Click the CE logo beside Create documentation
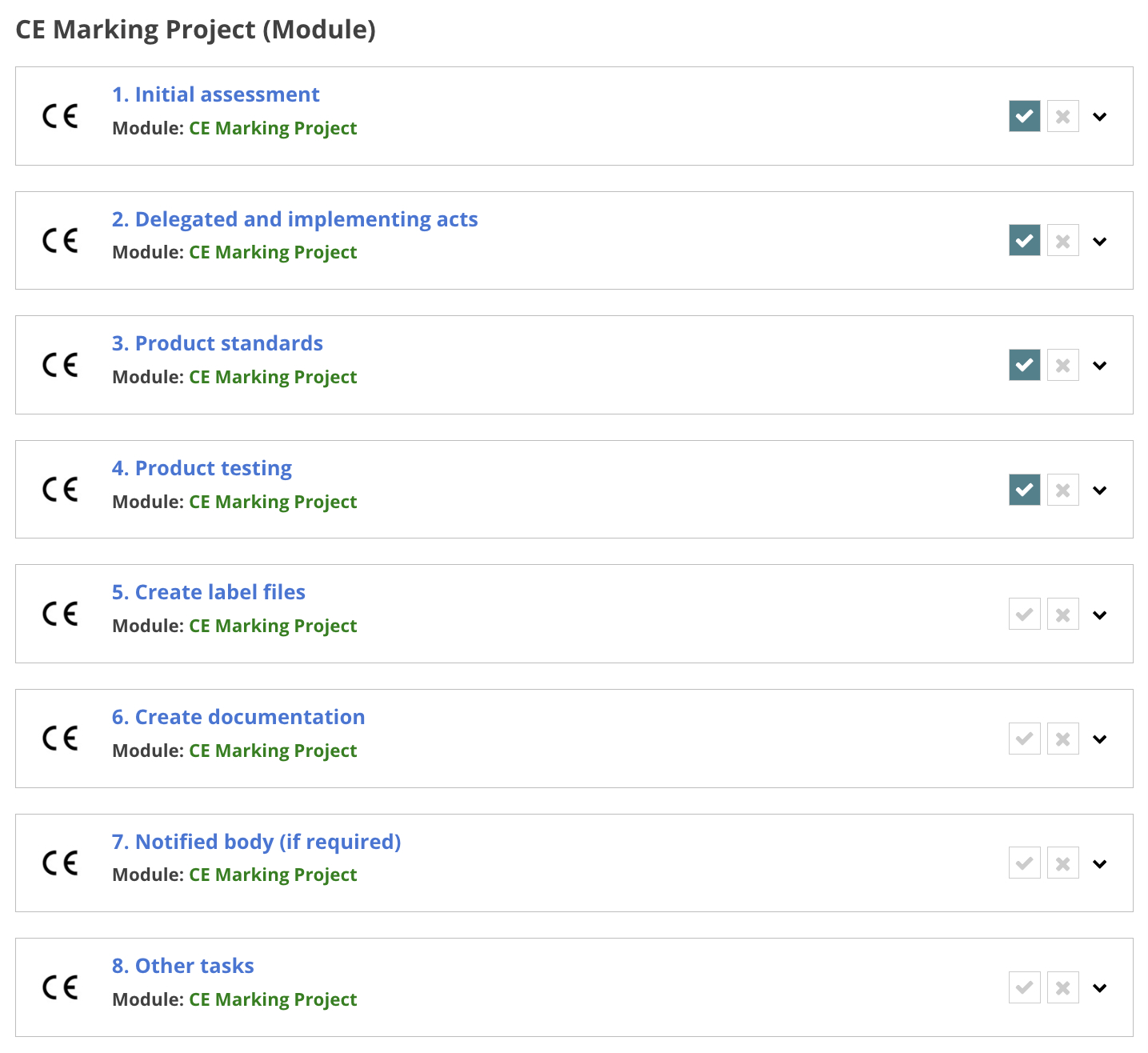The image size is (1148, 1053). [60, 739]
